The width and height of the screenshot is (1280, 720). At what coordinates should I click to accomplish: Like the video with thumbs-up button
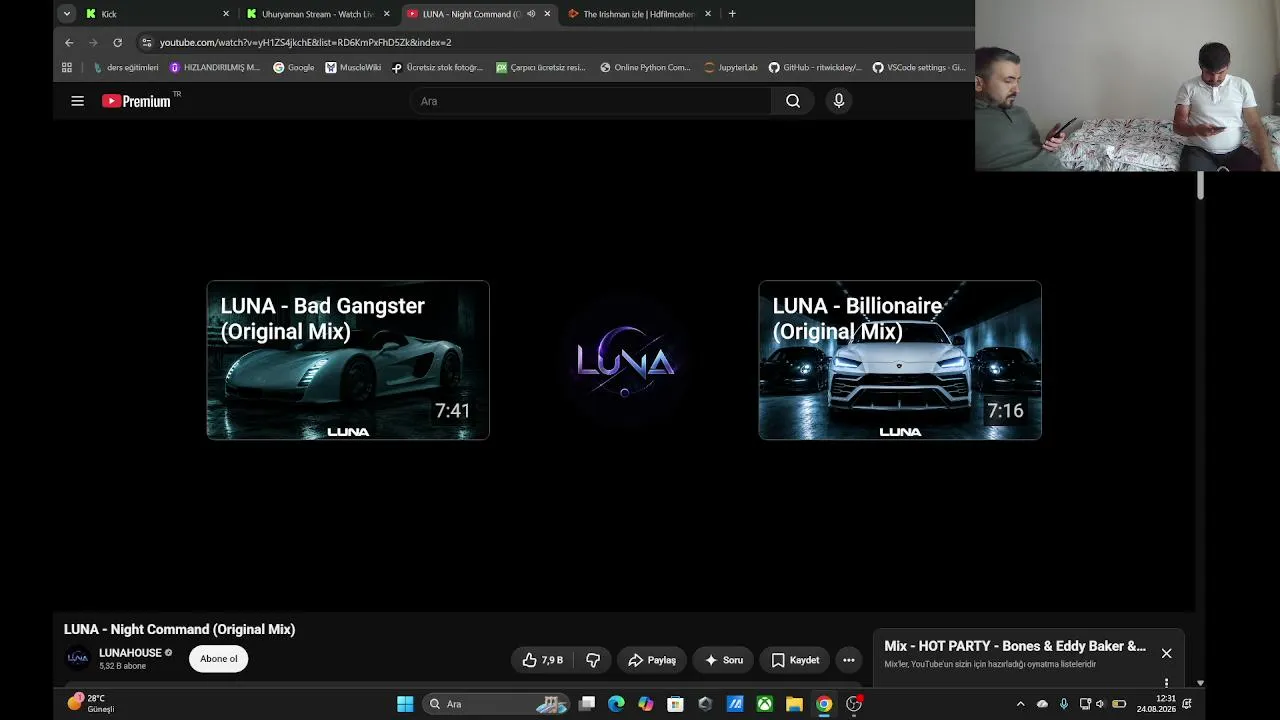(x=543, y=660)
